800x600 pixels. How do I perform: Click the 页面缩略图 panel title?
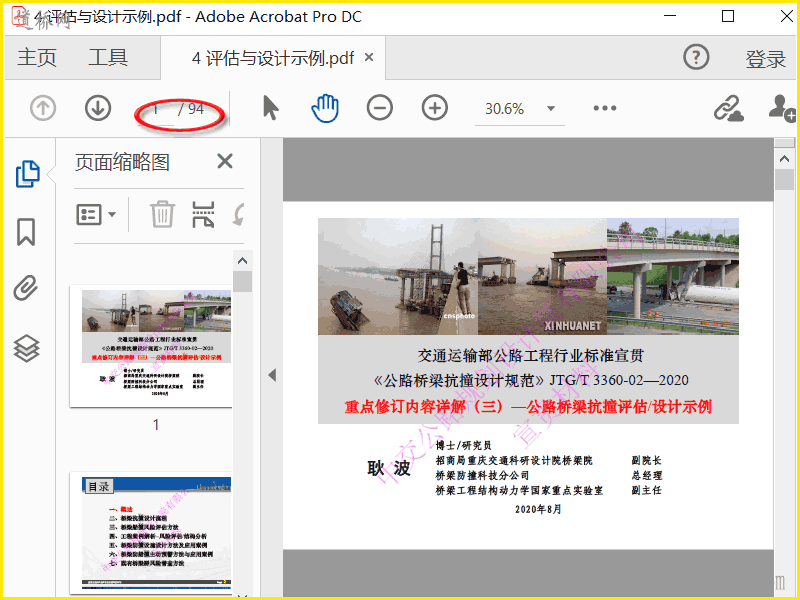pos(122,162)
